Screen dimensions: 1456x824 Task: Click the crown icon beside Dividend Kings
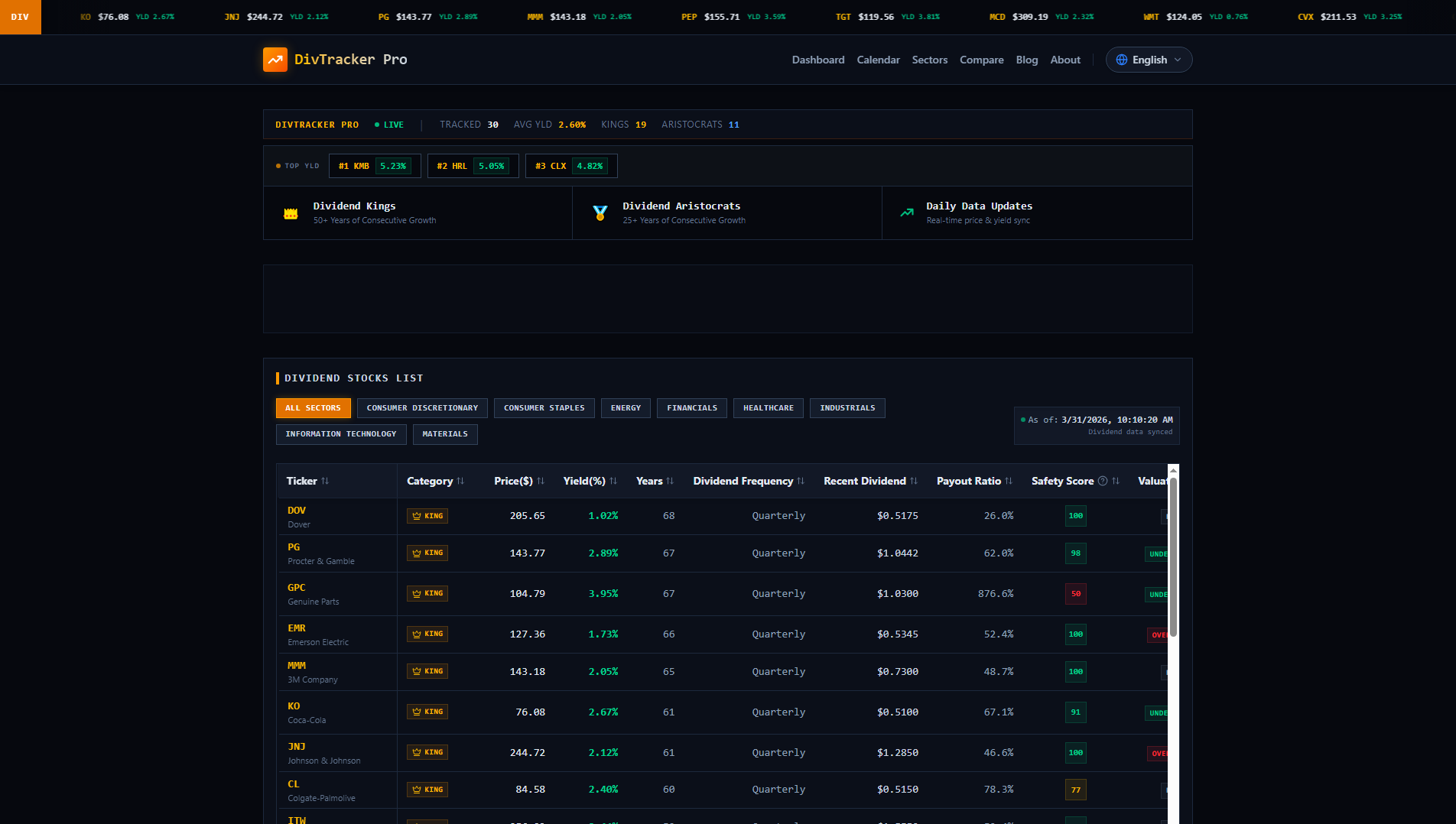click(x=291, y=213)
